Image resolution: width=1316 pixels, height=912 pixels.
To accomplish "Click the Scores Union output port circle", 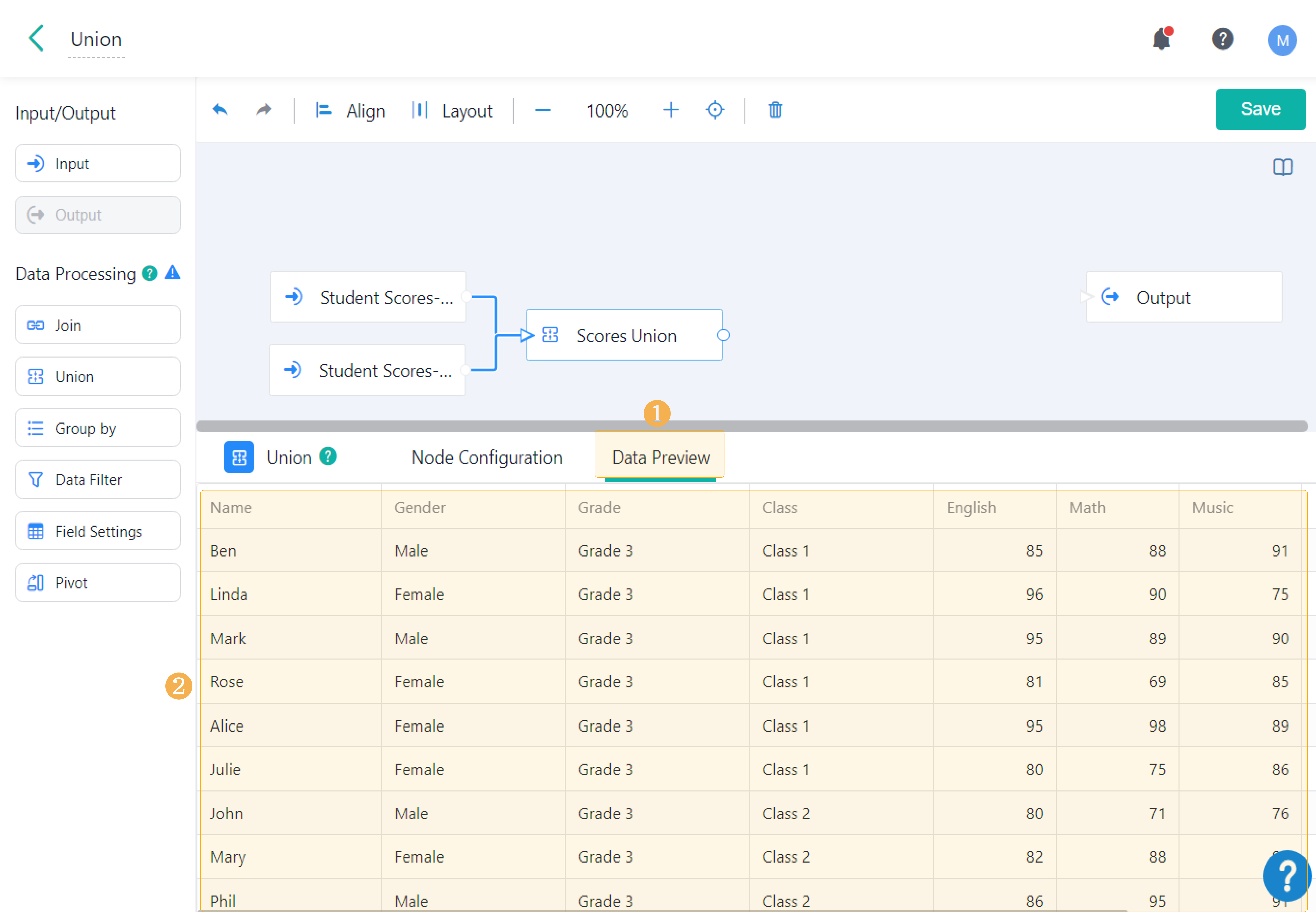I will click(723, 335).
